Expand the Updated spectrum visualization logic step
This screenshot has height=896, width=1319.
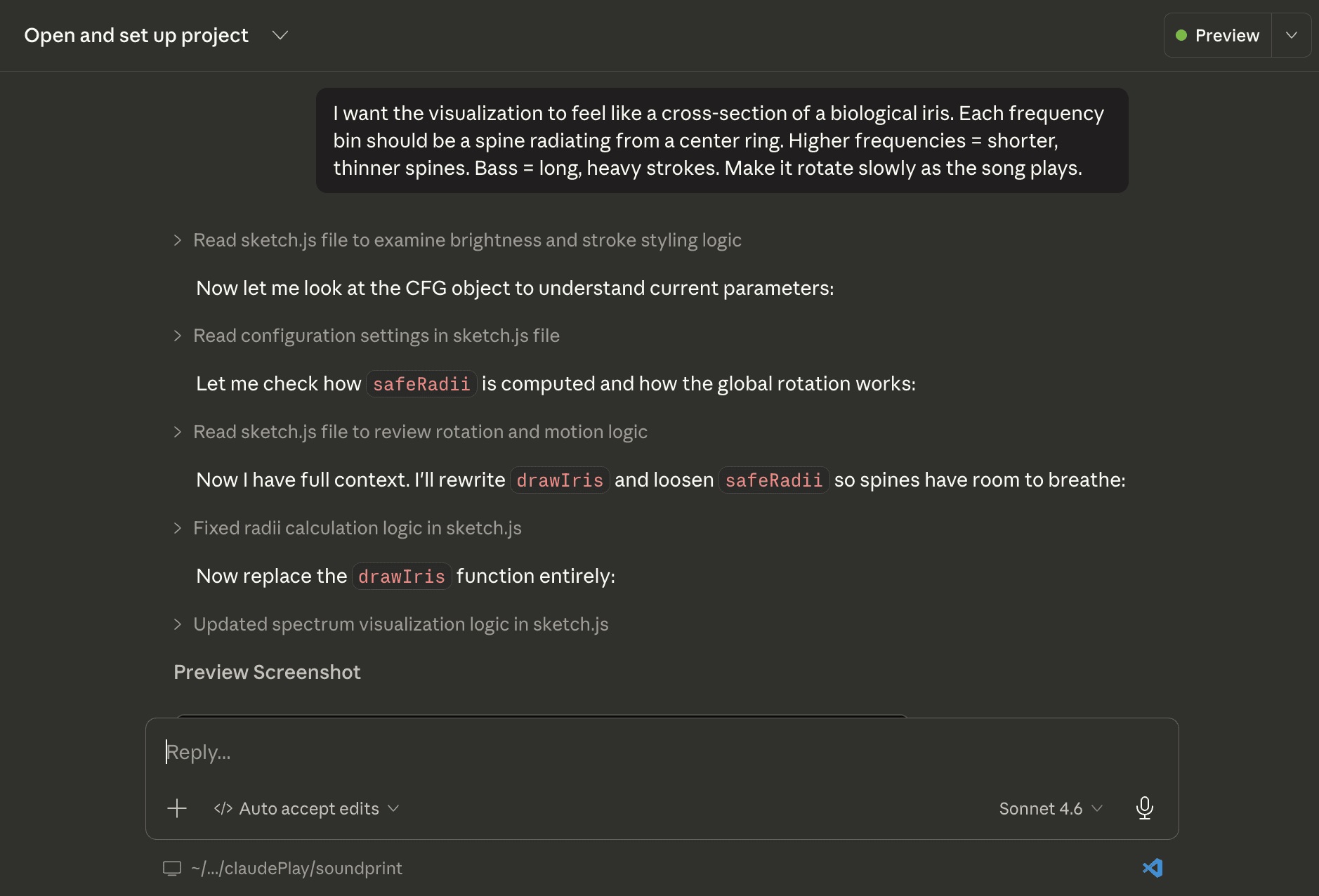click(391, 624)
